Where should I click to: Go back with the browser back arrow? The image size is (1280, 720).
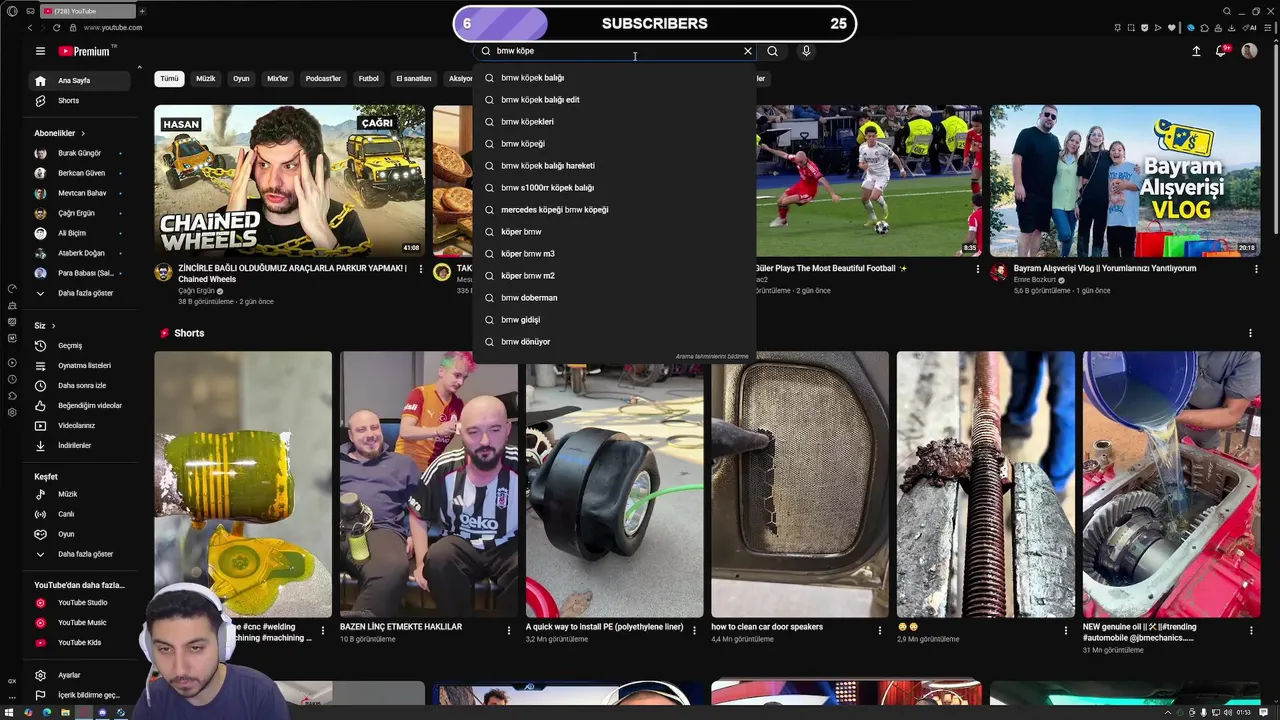tap(30, 27)
